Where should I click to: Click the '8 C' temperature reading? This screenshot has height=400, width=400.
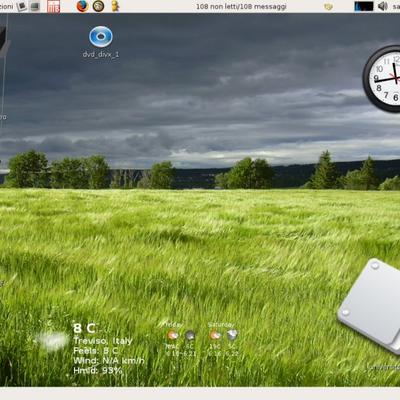coord(84,328)
